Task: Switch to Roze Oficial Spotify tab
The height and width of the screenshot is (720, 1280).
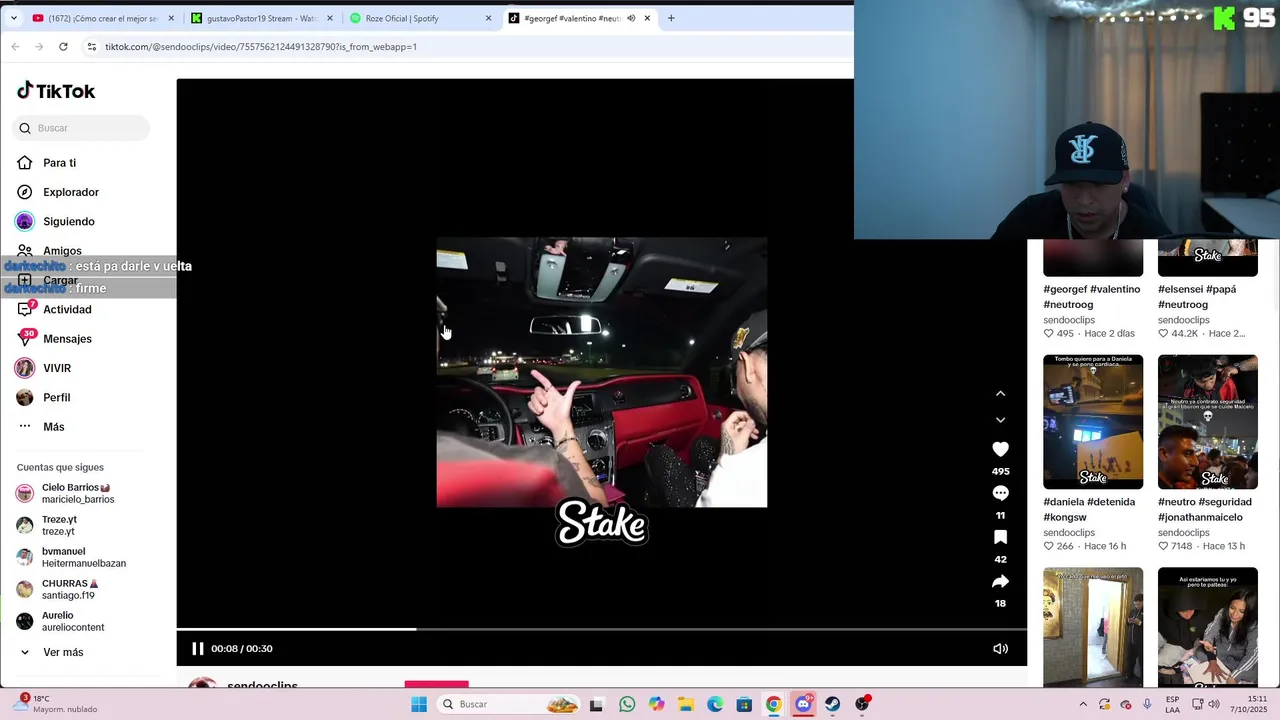Action: [x=420, y=18]
